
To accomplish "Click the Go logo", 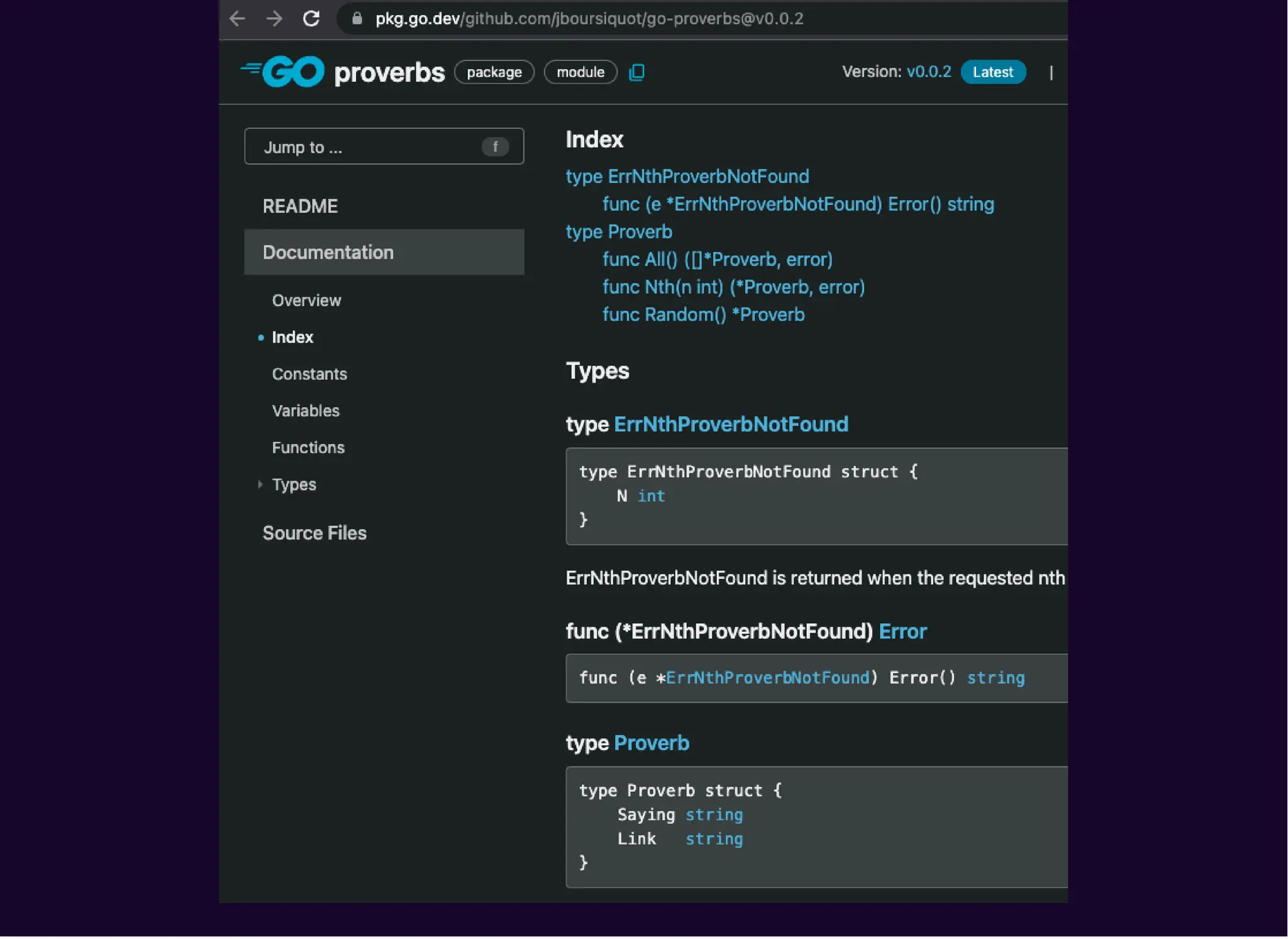I will click(x=283, y=72).
